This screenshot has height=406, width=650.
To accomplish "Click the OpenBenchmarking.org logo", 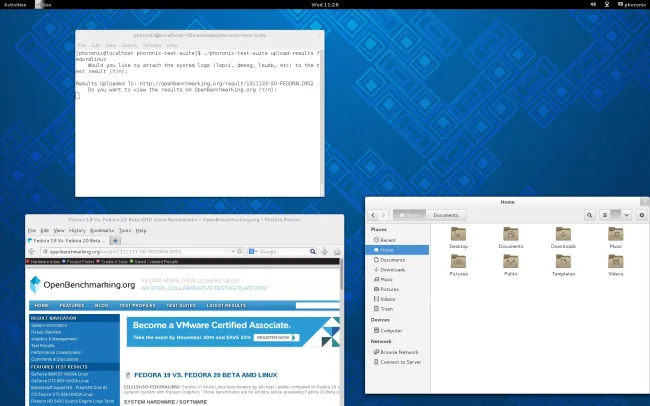I will pyautogui.click(x=82, y=284).
